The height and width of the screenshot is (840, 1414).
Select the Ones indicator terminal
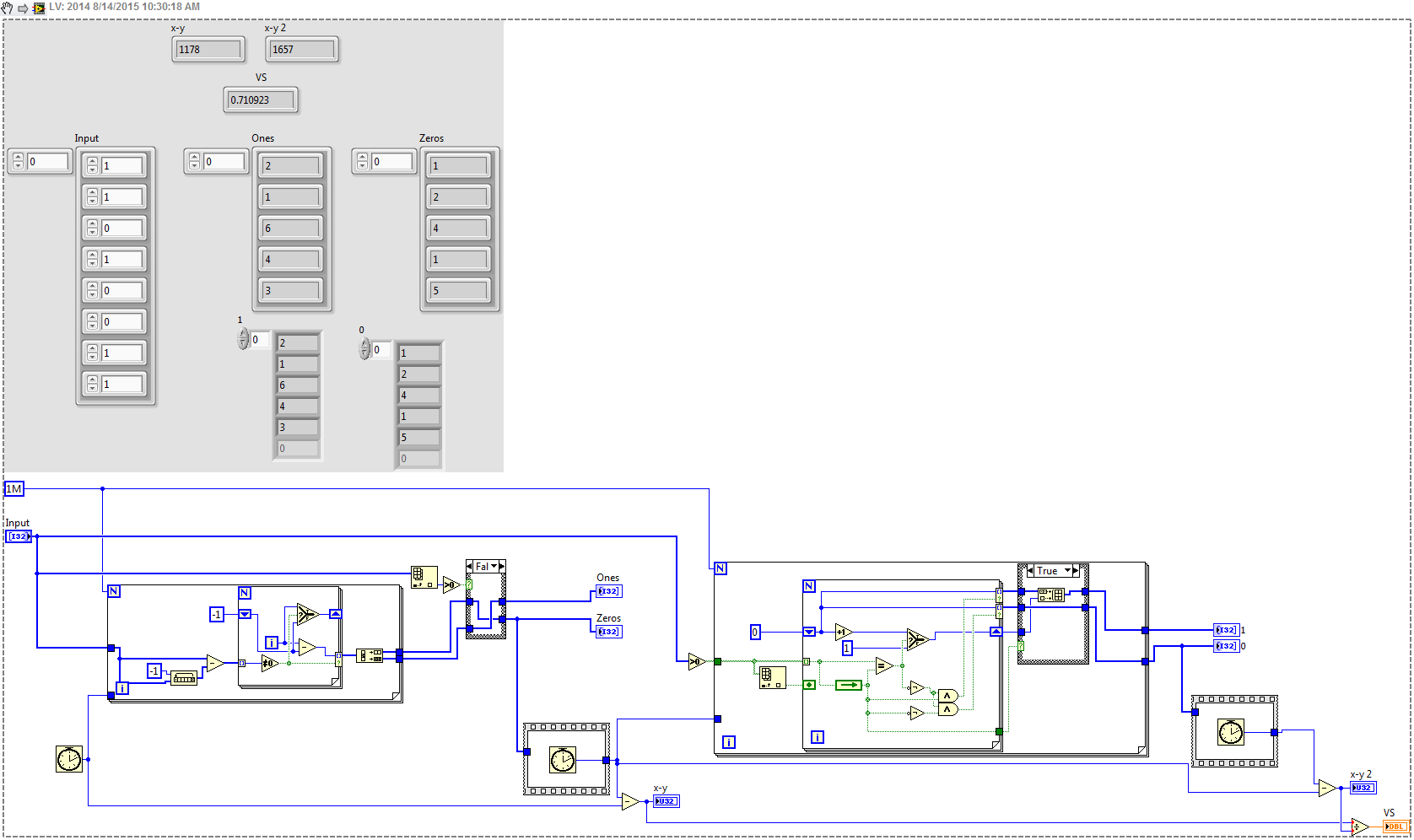click(609, 591)
